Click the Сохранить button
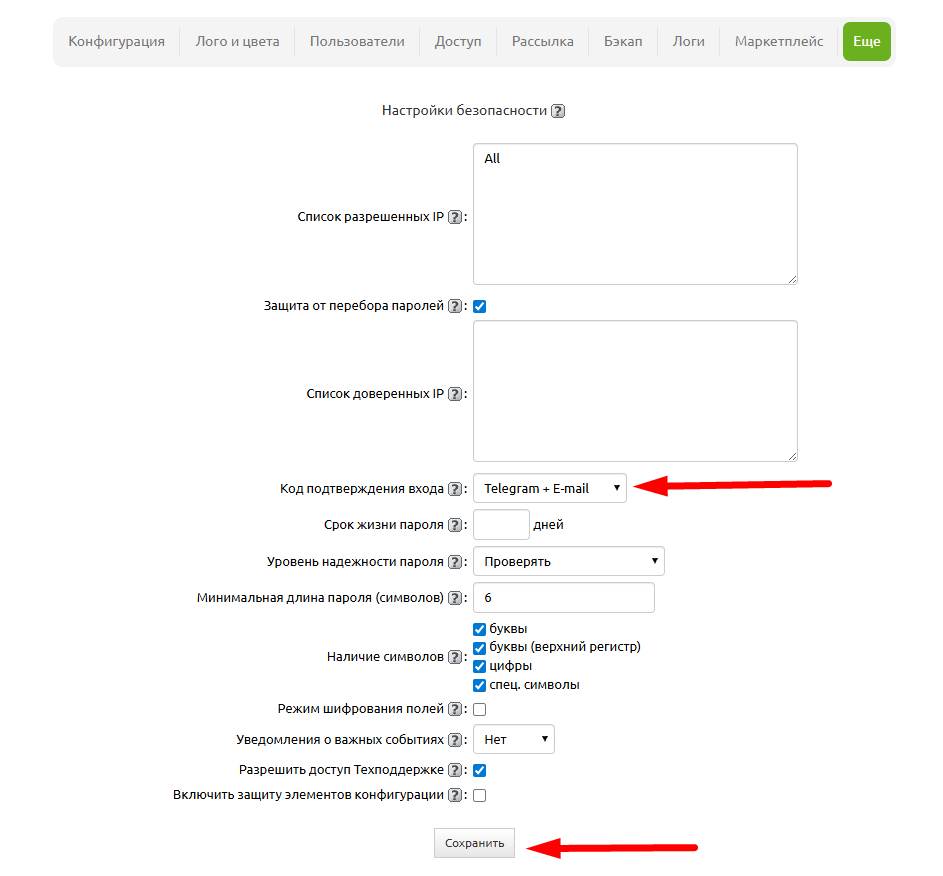 click(475, 843)
